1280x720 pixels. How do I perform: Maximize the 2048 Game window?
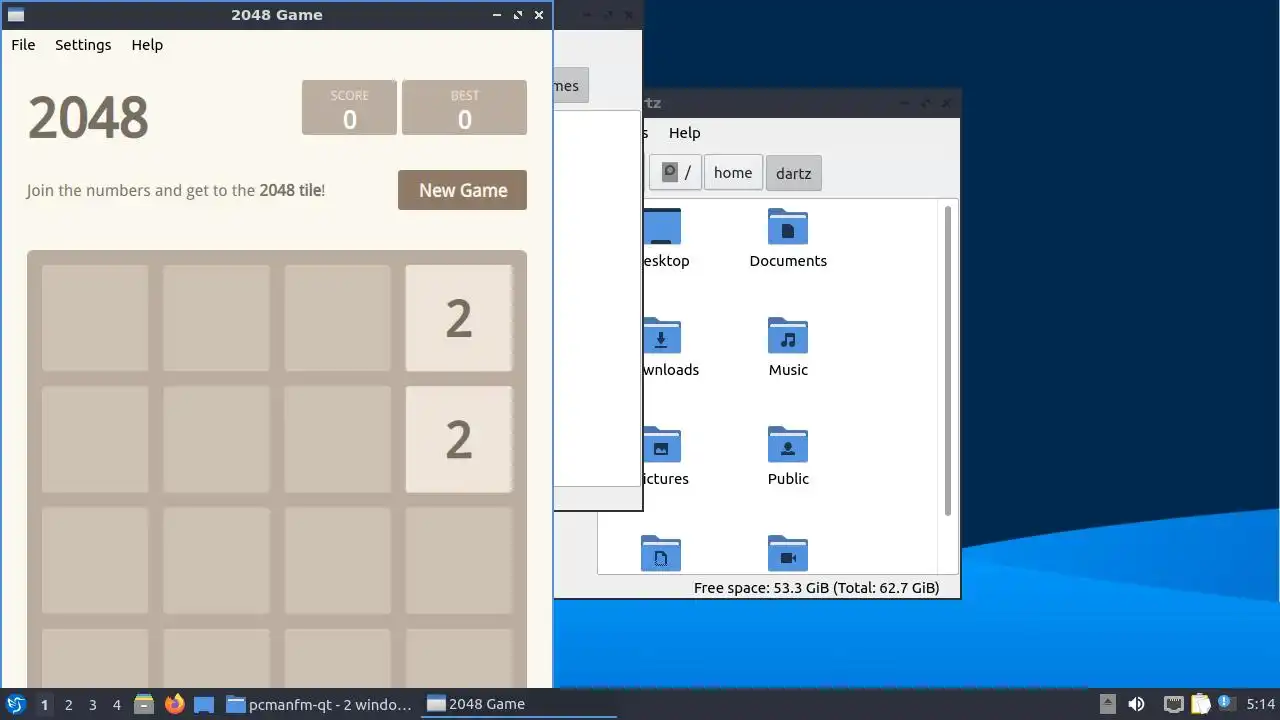pyautogui.click(x=518, y=15)
